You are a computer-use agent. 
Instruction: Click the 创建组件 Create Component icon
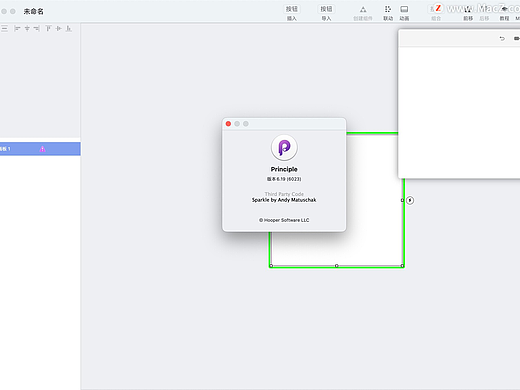click(x=363, y=9)
